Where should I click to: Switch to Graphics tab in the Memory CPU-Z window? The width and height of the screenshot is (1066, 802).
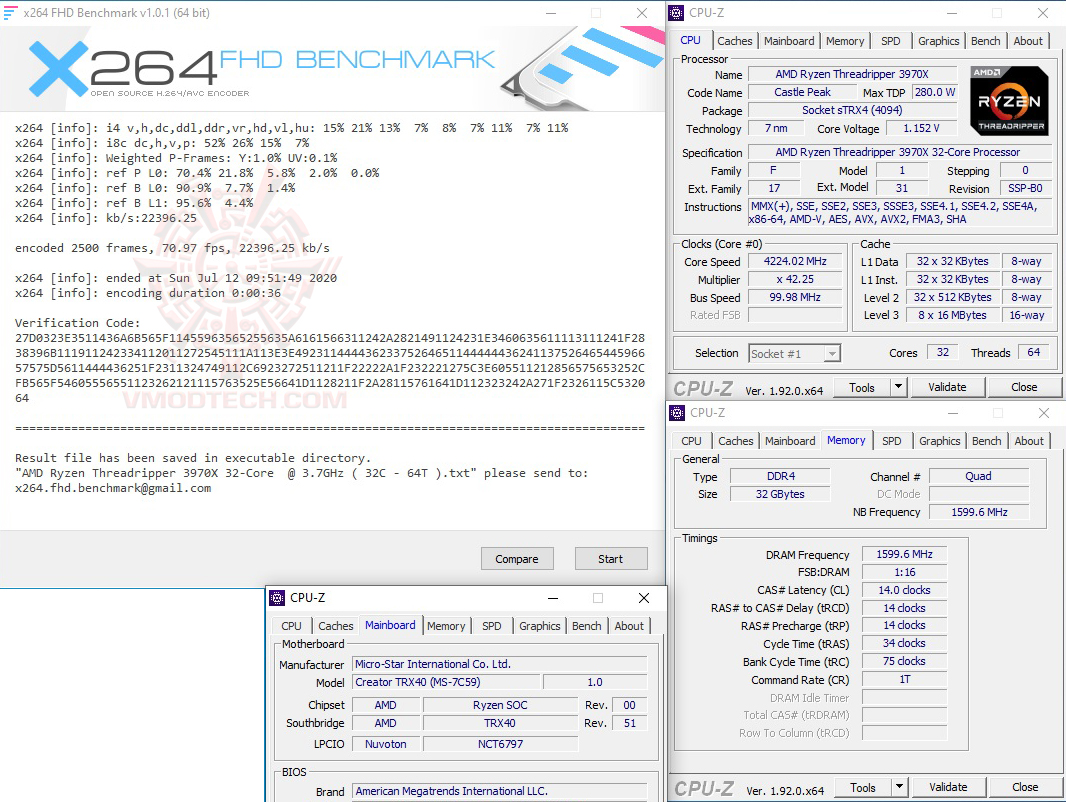click(940, 441)
